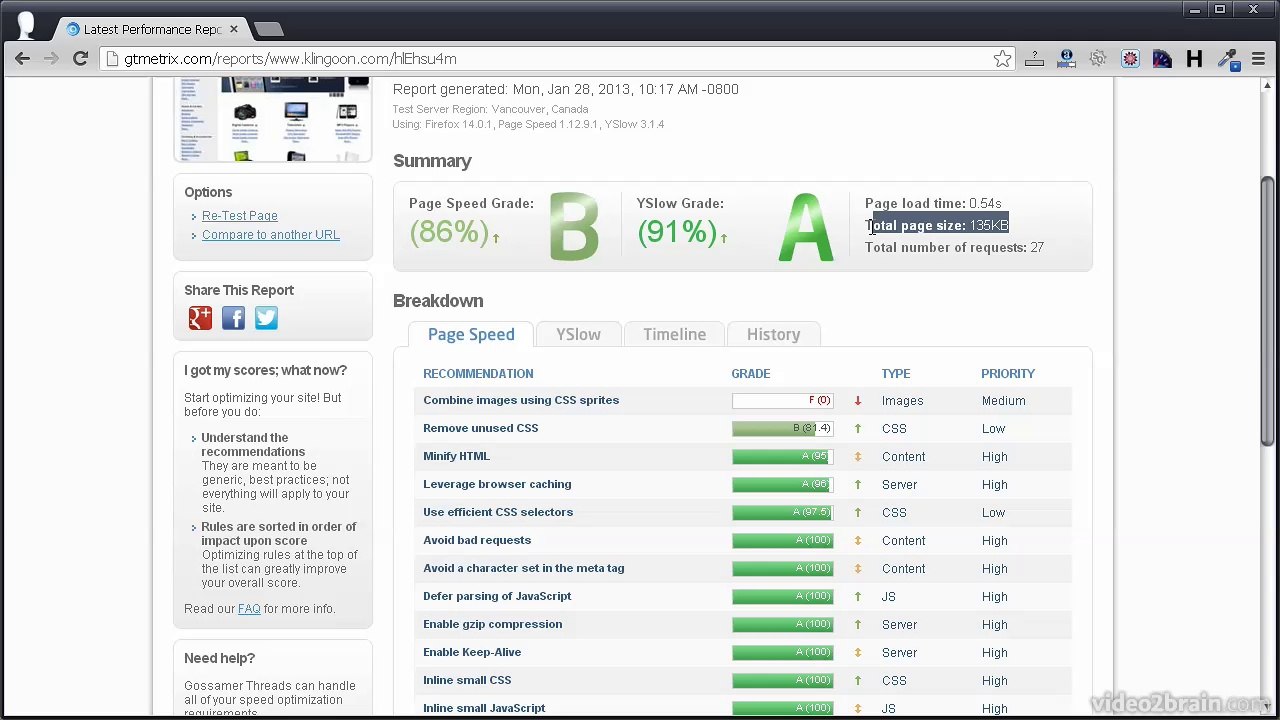This screenshot has height=720, width=1280.
Task: Click the red down arrow for CSS sprites
Action: click(x=857, y=401)
